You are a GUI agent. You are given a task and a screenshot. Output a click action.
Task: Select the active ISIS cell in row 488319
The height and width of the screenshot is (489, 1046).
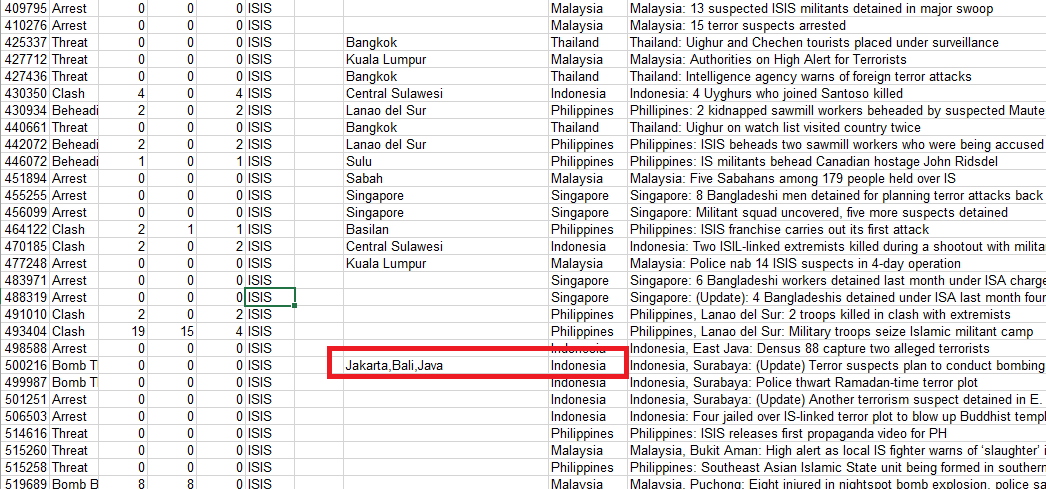tap(270, 298)
